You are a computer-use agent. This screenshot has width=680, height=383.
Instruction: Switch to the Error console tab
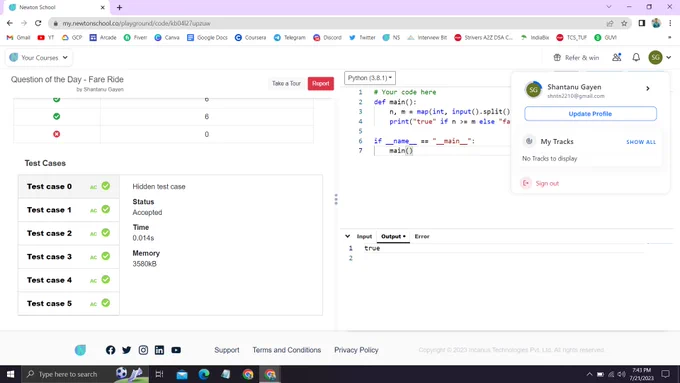422,236
